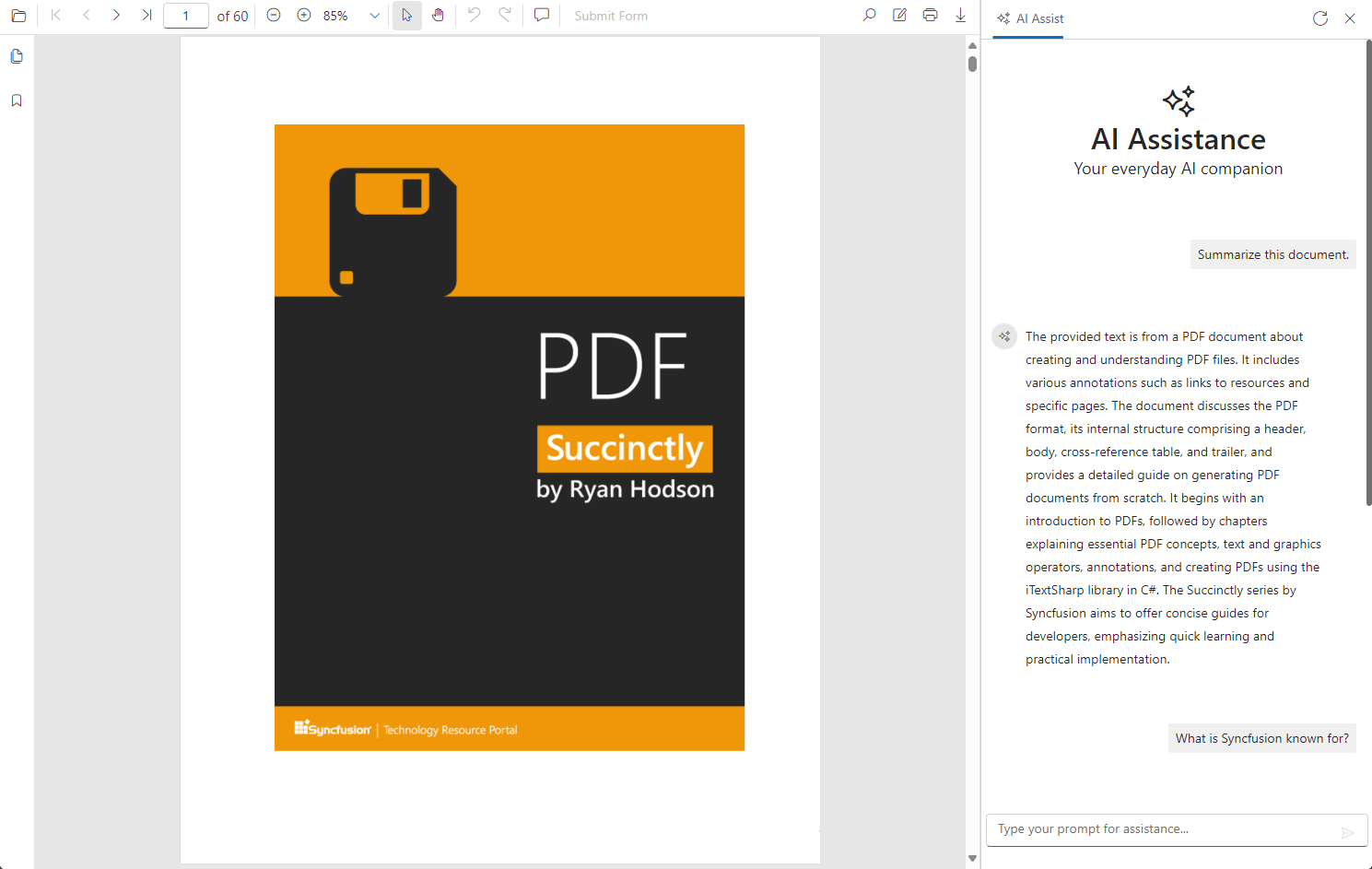Click the 'Technology Resource Portal' footer text
Viewport: 1372px width, 869px height.
451,730
